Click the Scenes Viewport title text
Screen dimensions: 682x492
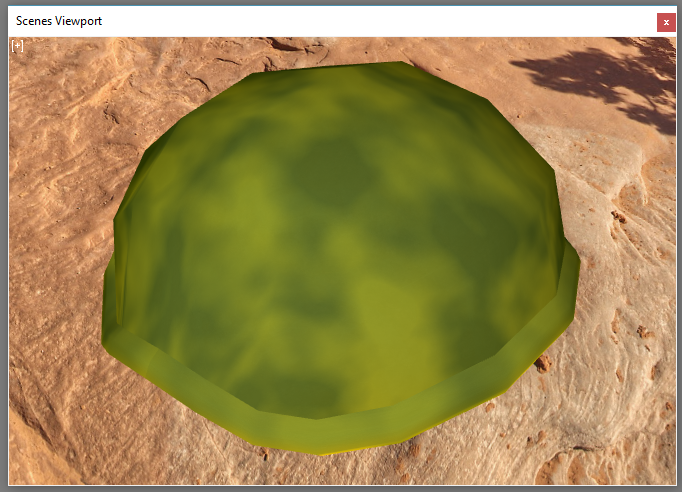(58, 21)
